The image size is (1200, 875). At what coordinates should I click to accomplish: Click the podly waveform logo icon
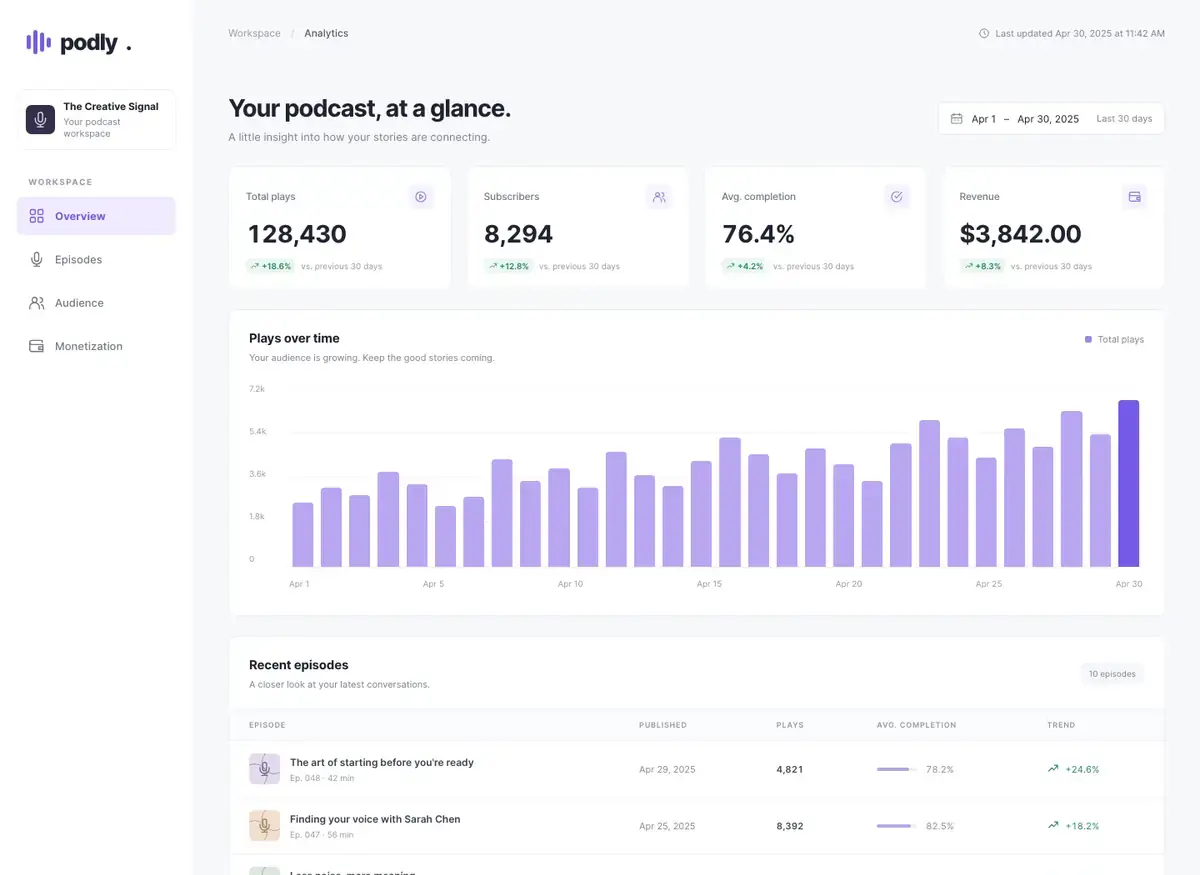pyautogui.click(x=38, y=42)
